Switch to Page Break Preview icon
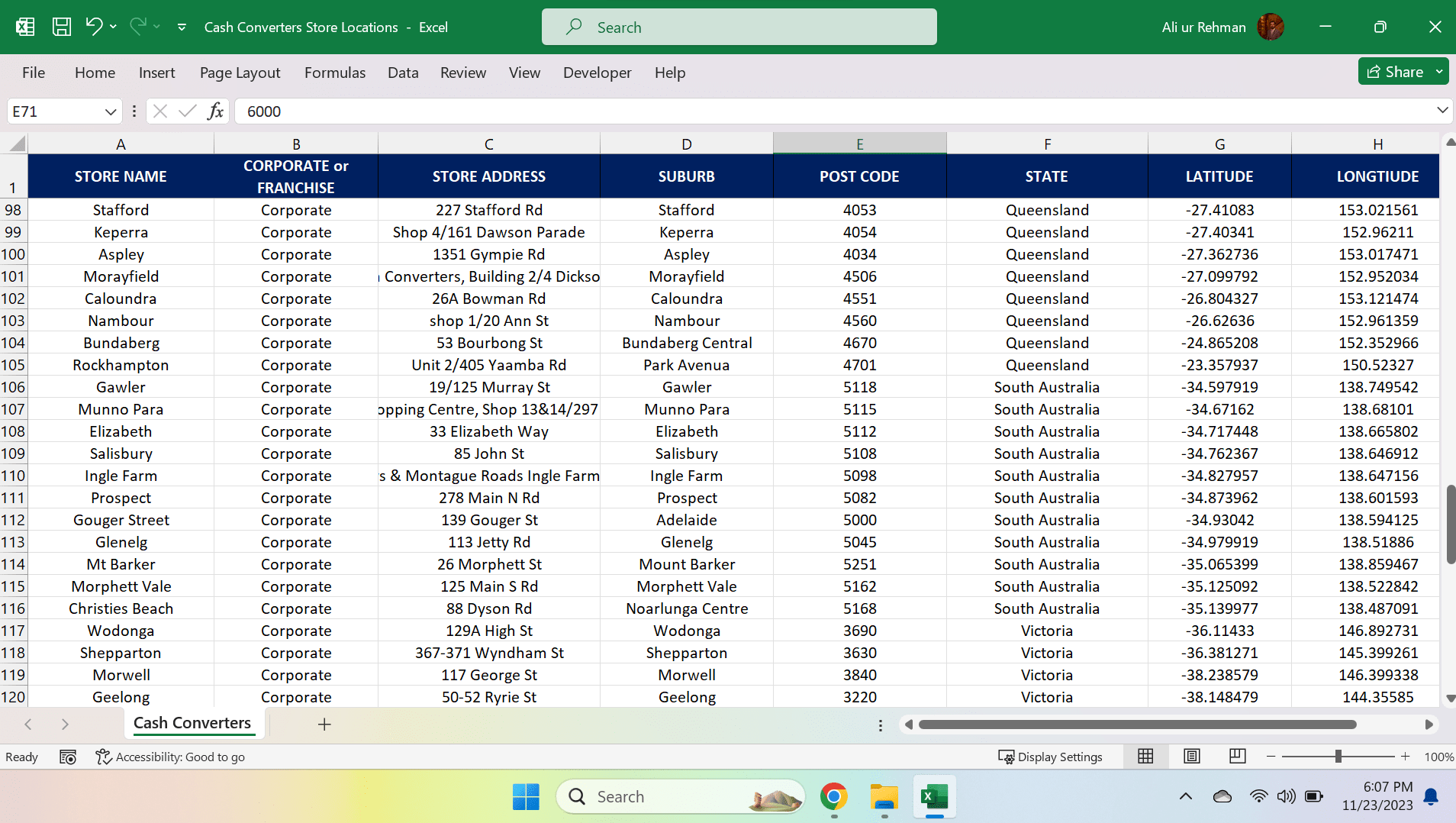The height and width of the screenshot is (823, 1456). [x=1237, y=756]
